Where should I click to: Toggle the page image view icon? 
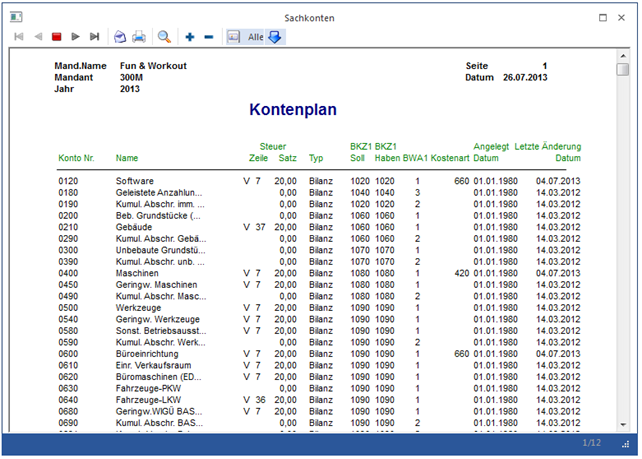click(234, 37)
